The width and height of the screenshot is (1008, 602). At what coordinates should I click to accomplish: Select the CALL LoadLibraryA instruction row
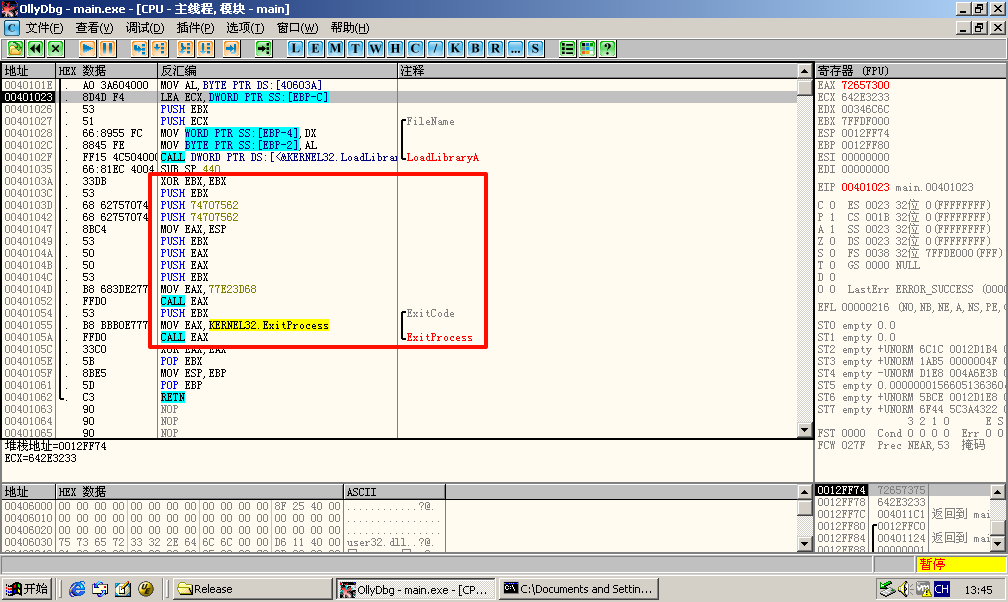[399, 157]
